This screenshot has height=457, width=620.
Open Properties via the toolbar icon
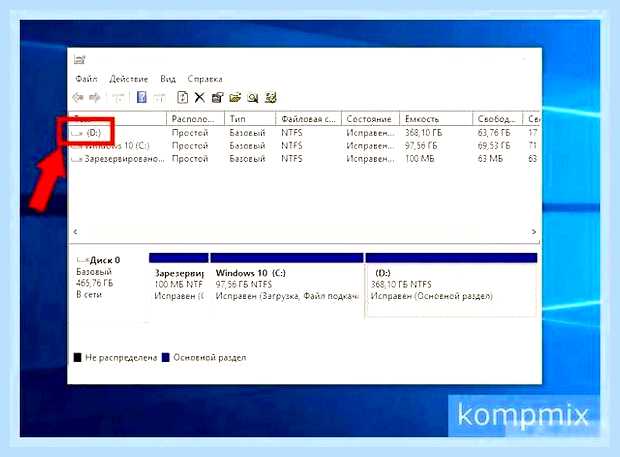[217, 97]
